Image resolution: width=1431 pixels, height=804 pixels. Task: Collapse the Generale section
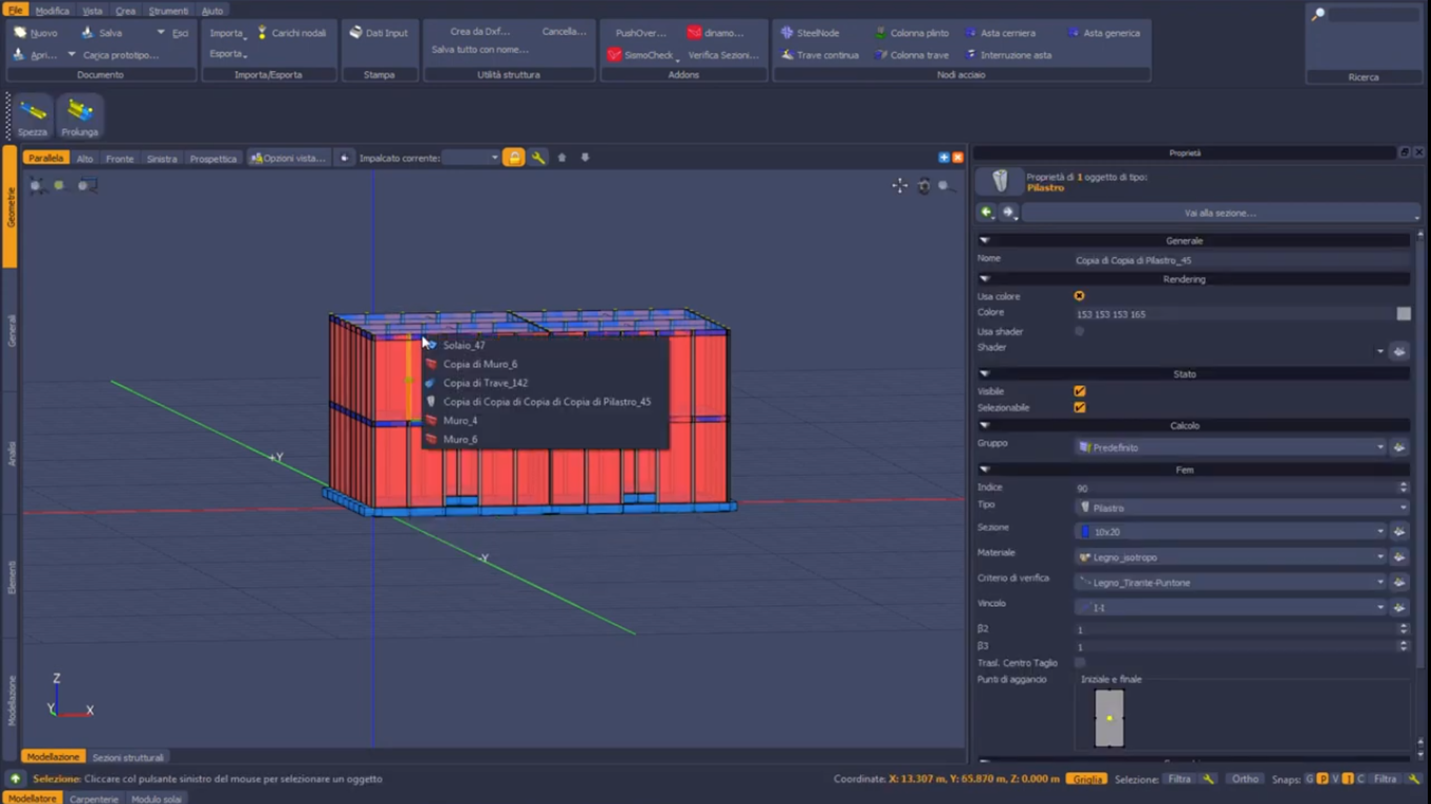(984, 241)
